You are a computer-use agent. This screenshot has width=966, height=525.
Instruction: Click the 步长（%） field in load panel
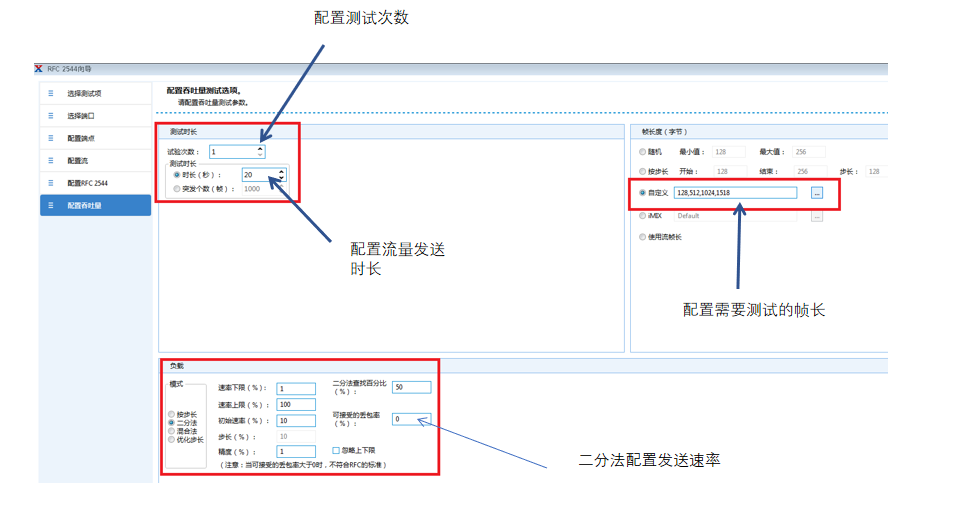(x=296, y=436)
